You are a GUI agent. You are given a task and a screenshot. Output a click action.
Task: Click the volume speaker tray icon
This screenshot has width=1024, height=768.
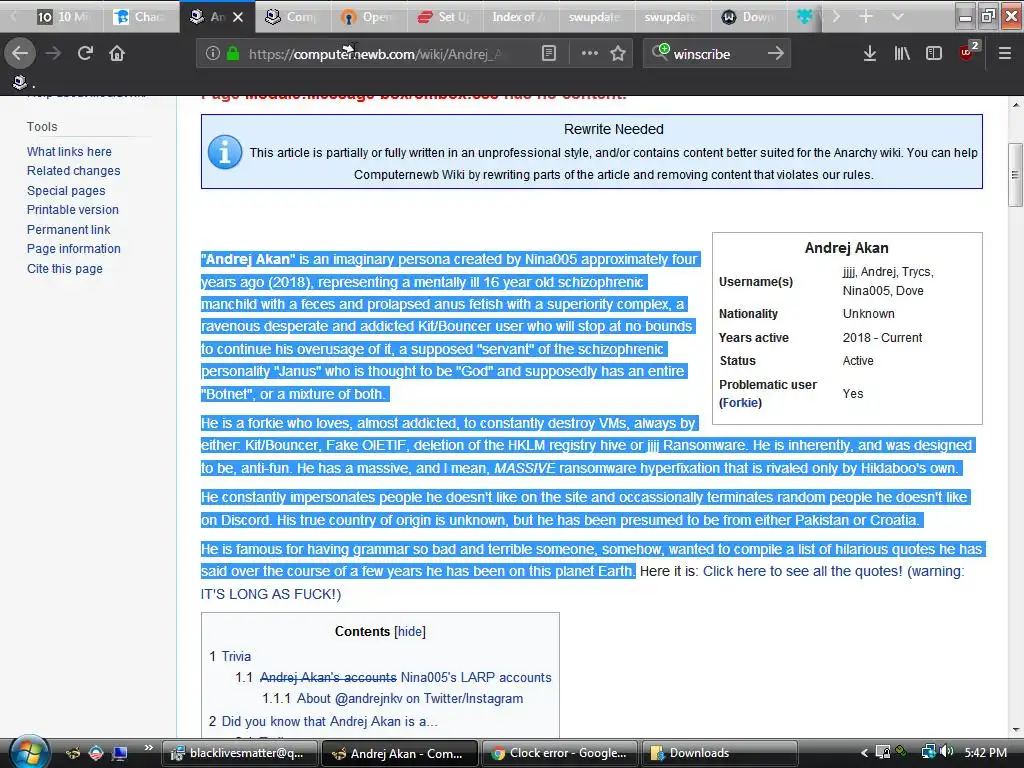[x=946, y=752]
